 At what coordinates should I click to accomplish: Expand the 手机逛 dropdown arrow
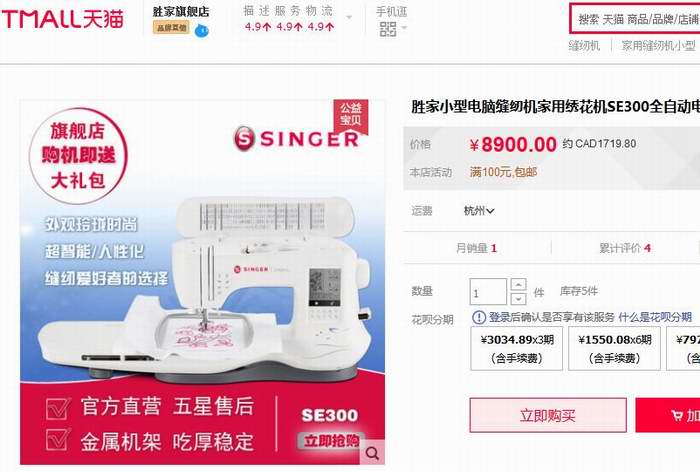404,29
